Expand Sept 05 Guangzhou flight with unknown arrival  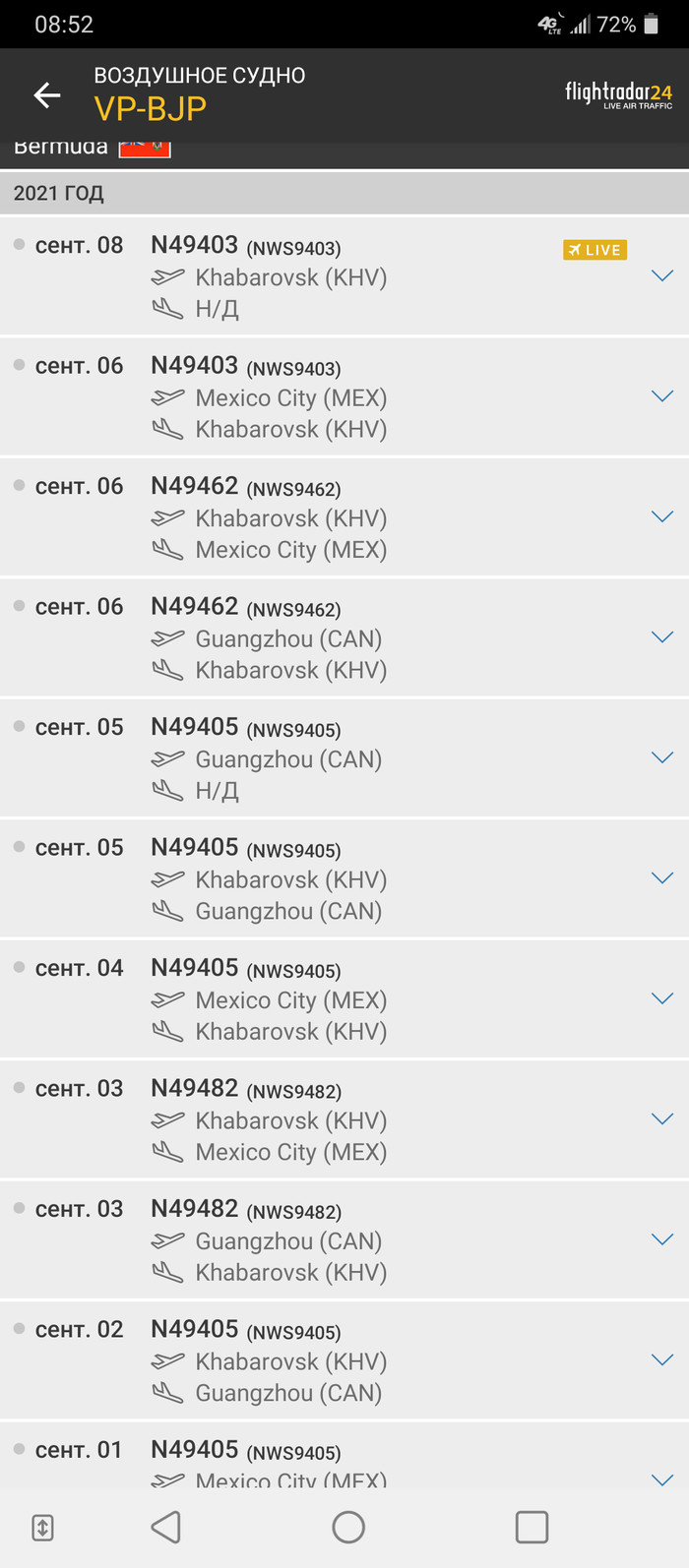[x=662, y=757]
